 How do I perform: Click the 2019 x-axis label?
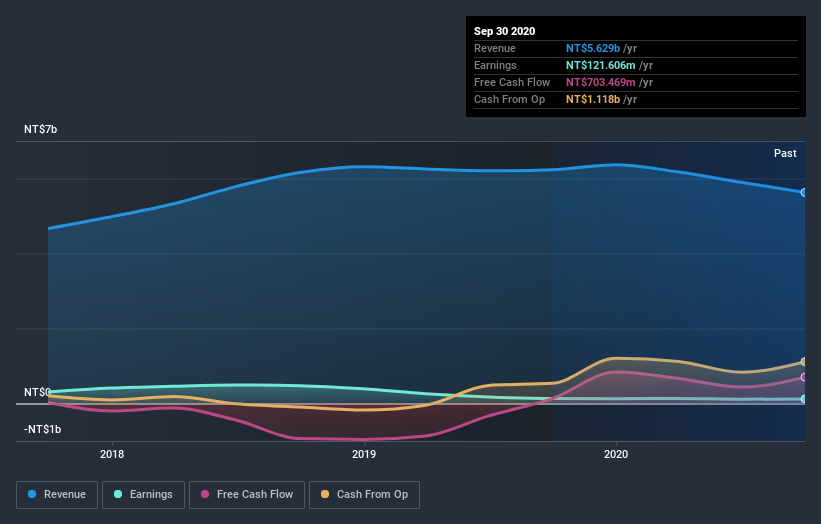(364, 454)
